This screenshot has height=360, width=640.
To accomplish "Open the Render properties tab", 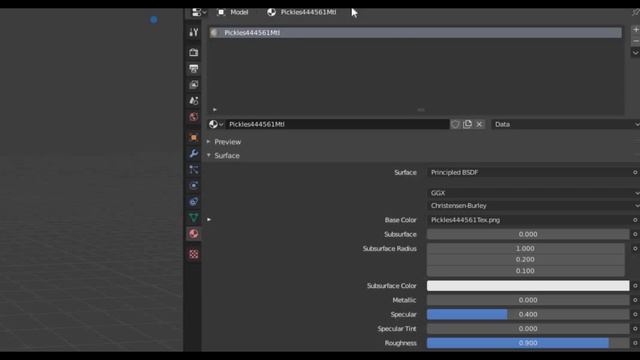I will 193,52.
